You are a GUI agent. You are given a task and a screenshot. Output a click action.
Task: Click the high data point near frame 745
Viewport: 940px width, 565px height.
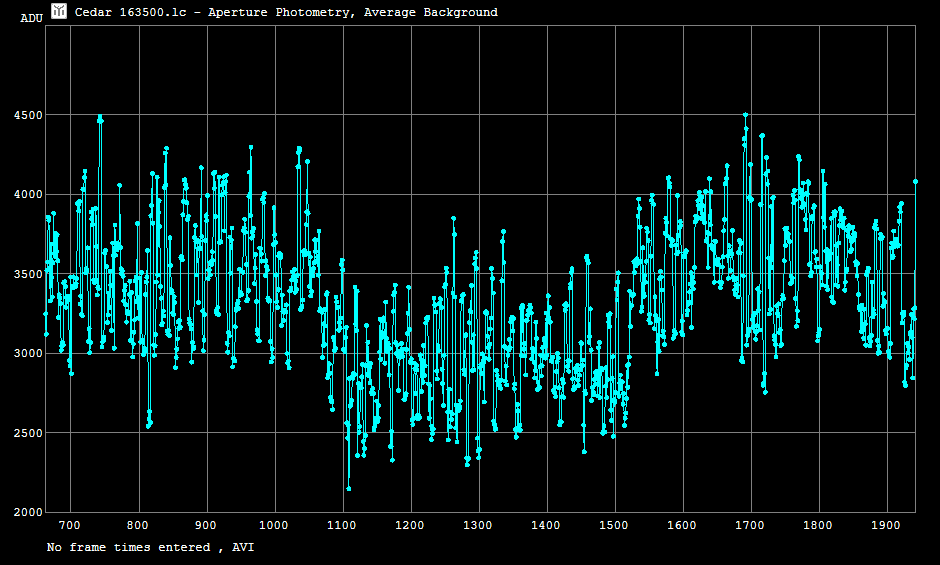pyautogui.click(x=100, y=117)
